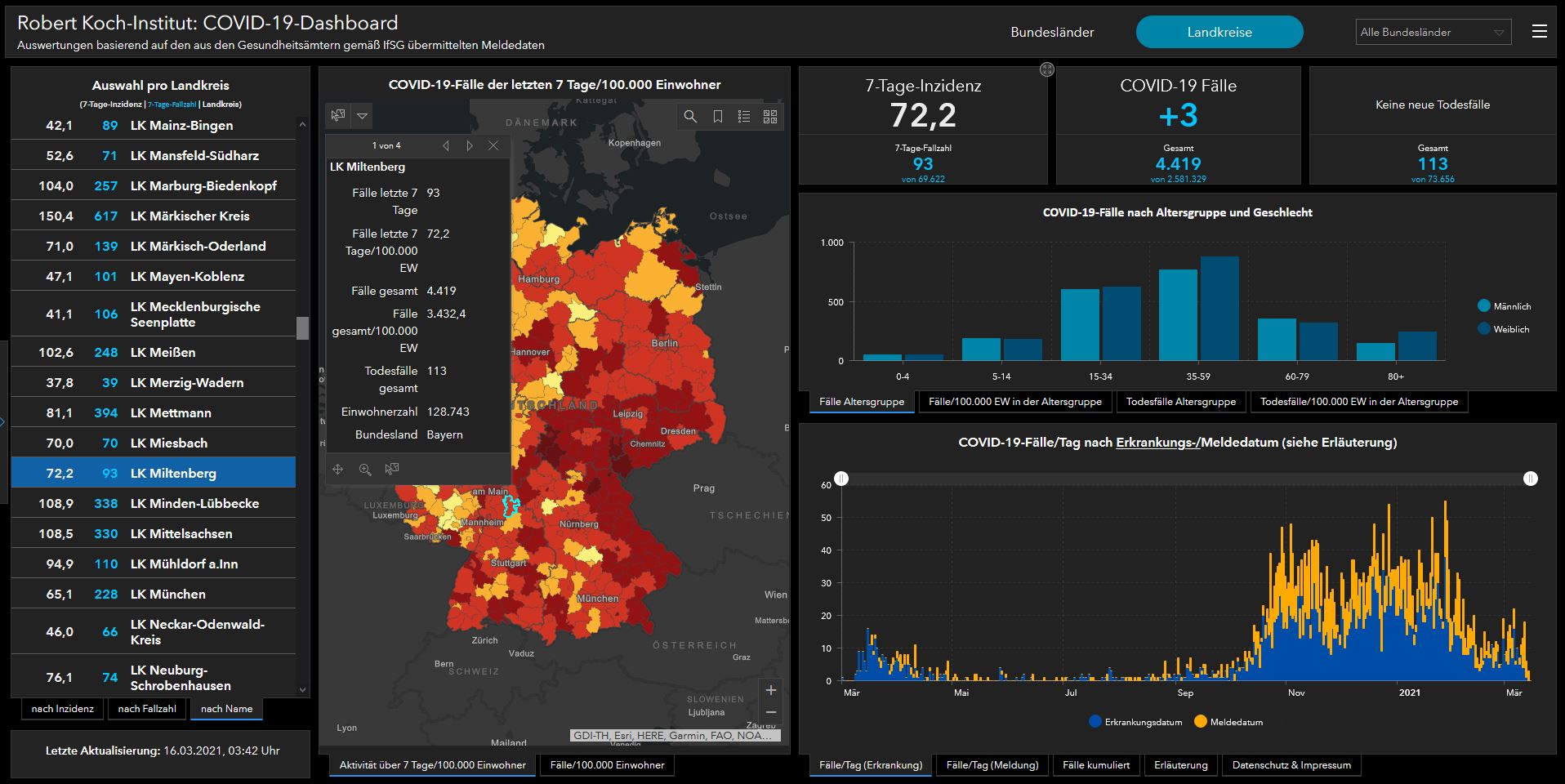The height and width of the screenshot is (784, 1565).
Task: Sort the list with nach Inzidenz
Action: point(63,709)
